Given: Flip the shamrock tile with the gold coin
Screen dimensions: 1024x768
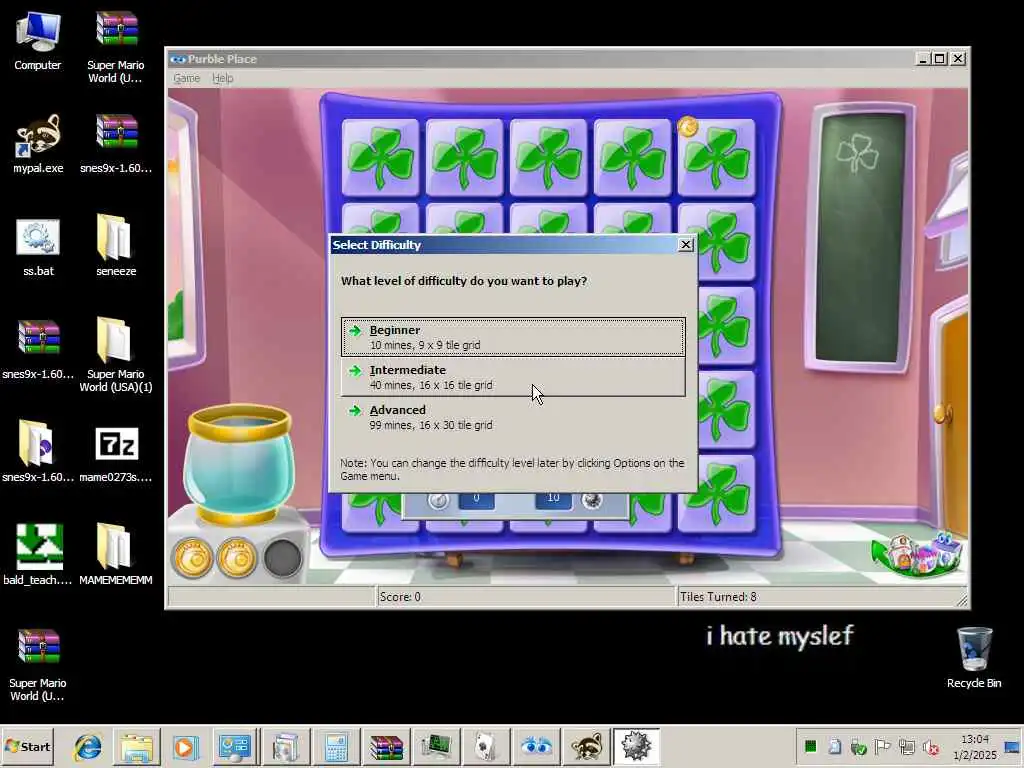Looking at the screenshot, I should (x=716, y=157).
